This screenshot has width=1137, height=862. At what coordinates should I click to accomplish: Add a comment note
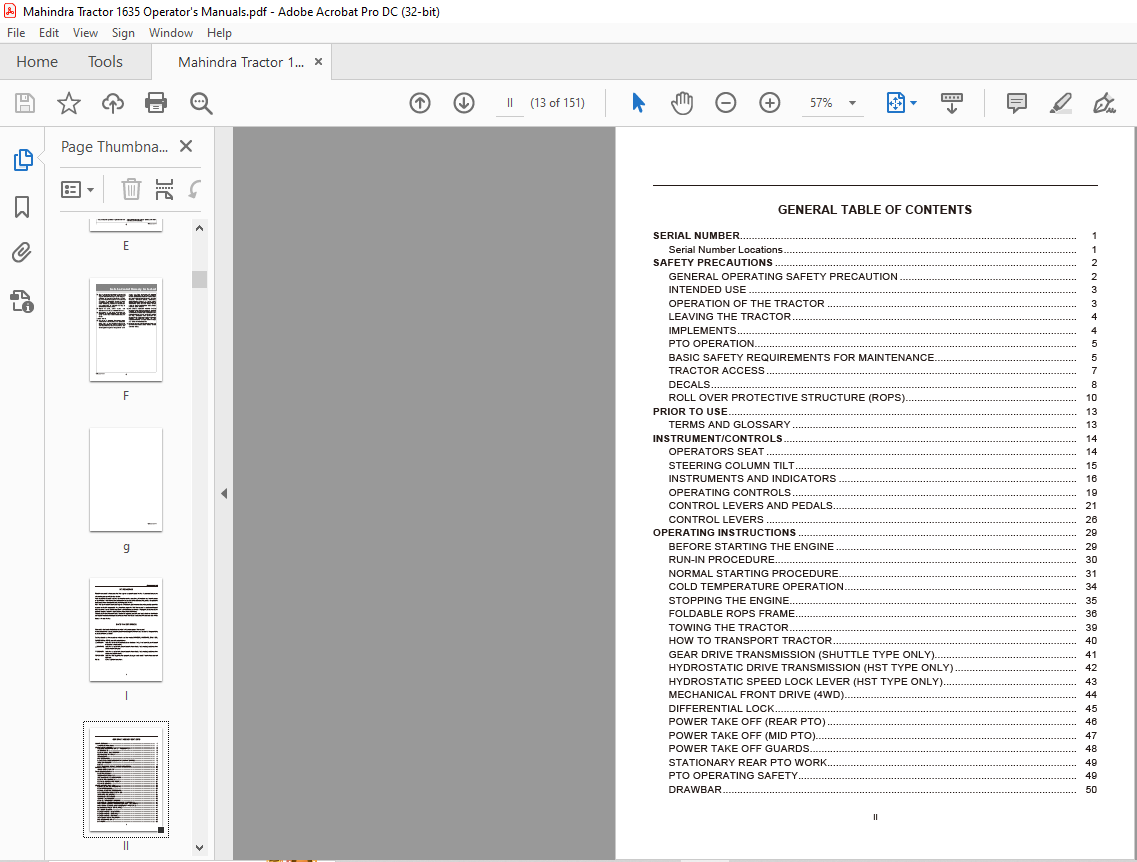1017,103
